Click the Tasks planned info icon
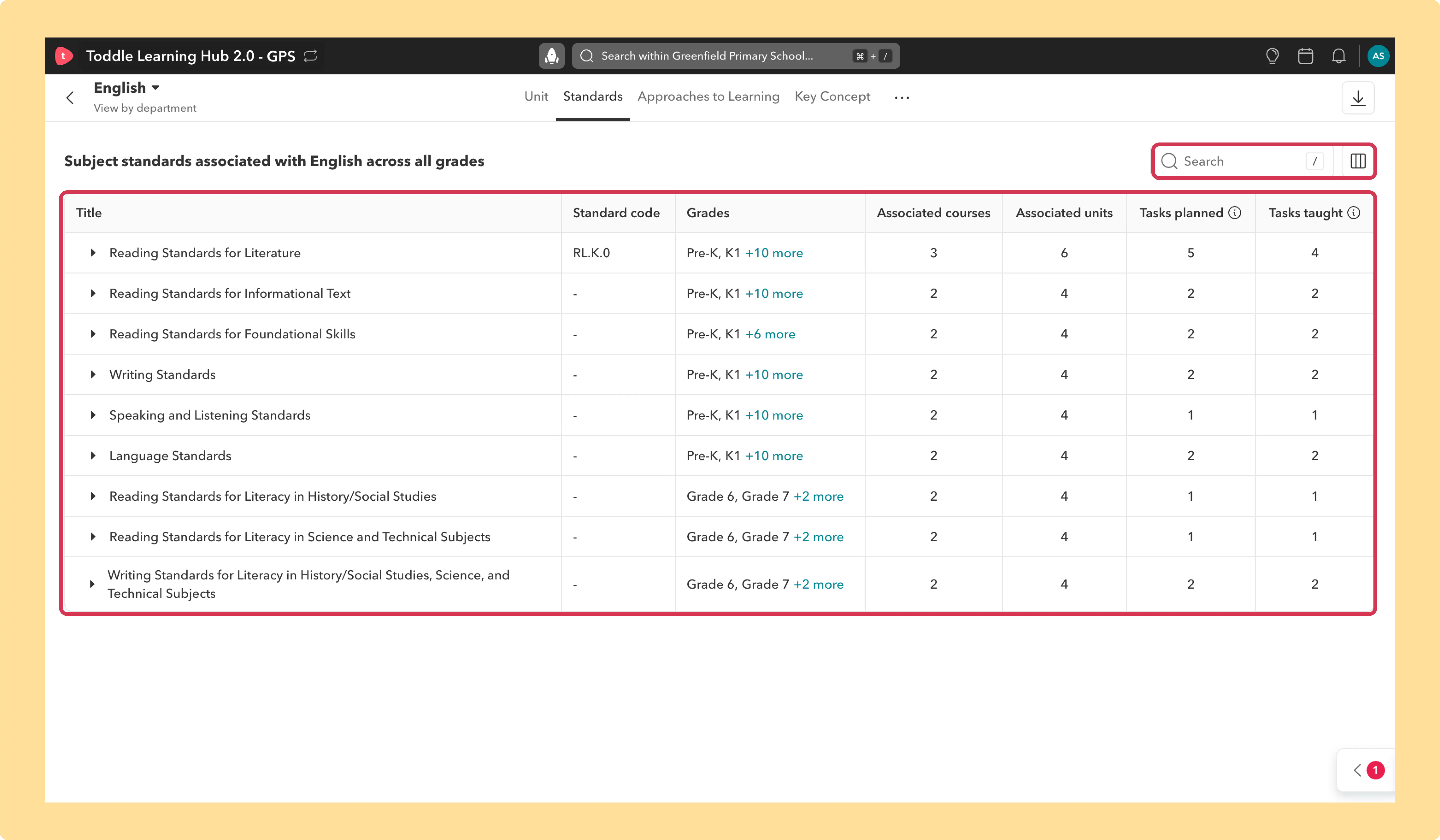Viewport: 1440px width, 840px height. click(x=1235, y=213)
